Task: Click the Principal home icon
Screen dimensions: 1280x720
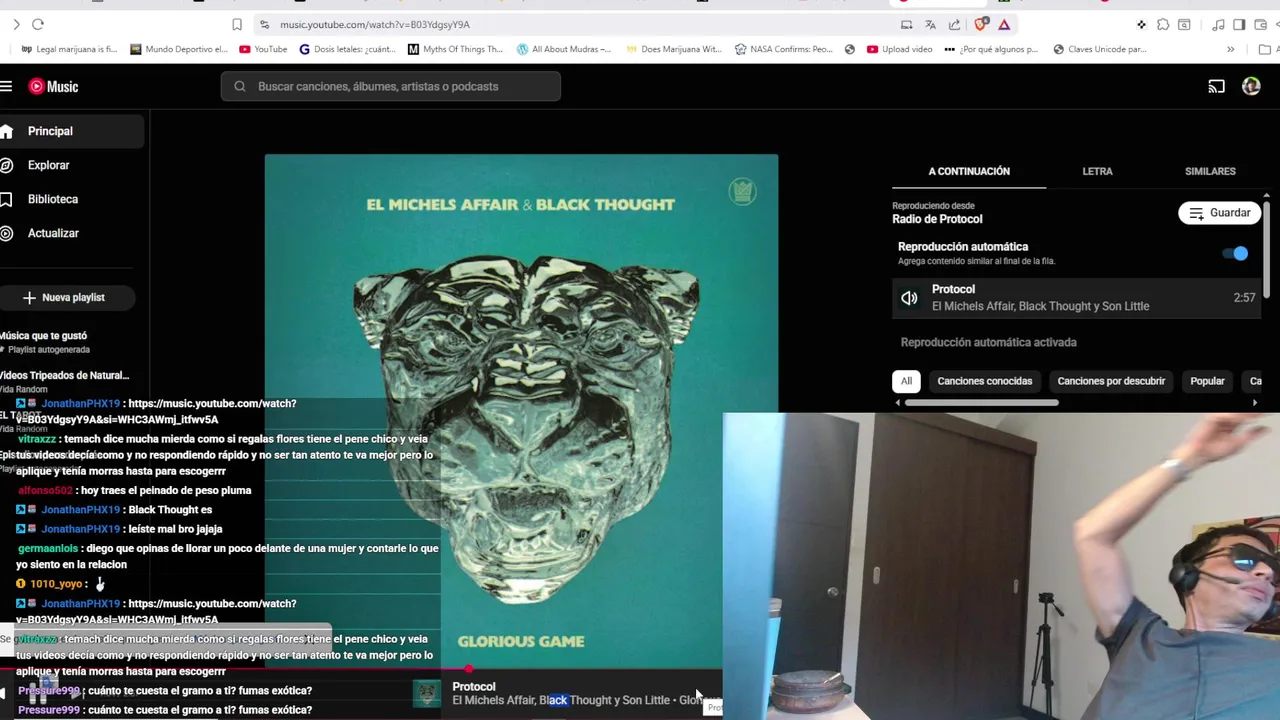Action: pyautogui.click(x=6, y=131)
